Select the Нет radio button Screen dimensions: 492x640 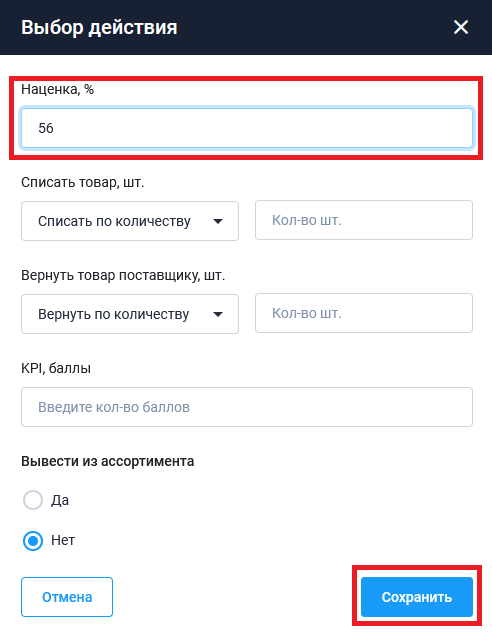coord(33,541)
